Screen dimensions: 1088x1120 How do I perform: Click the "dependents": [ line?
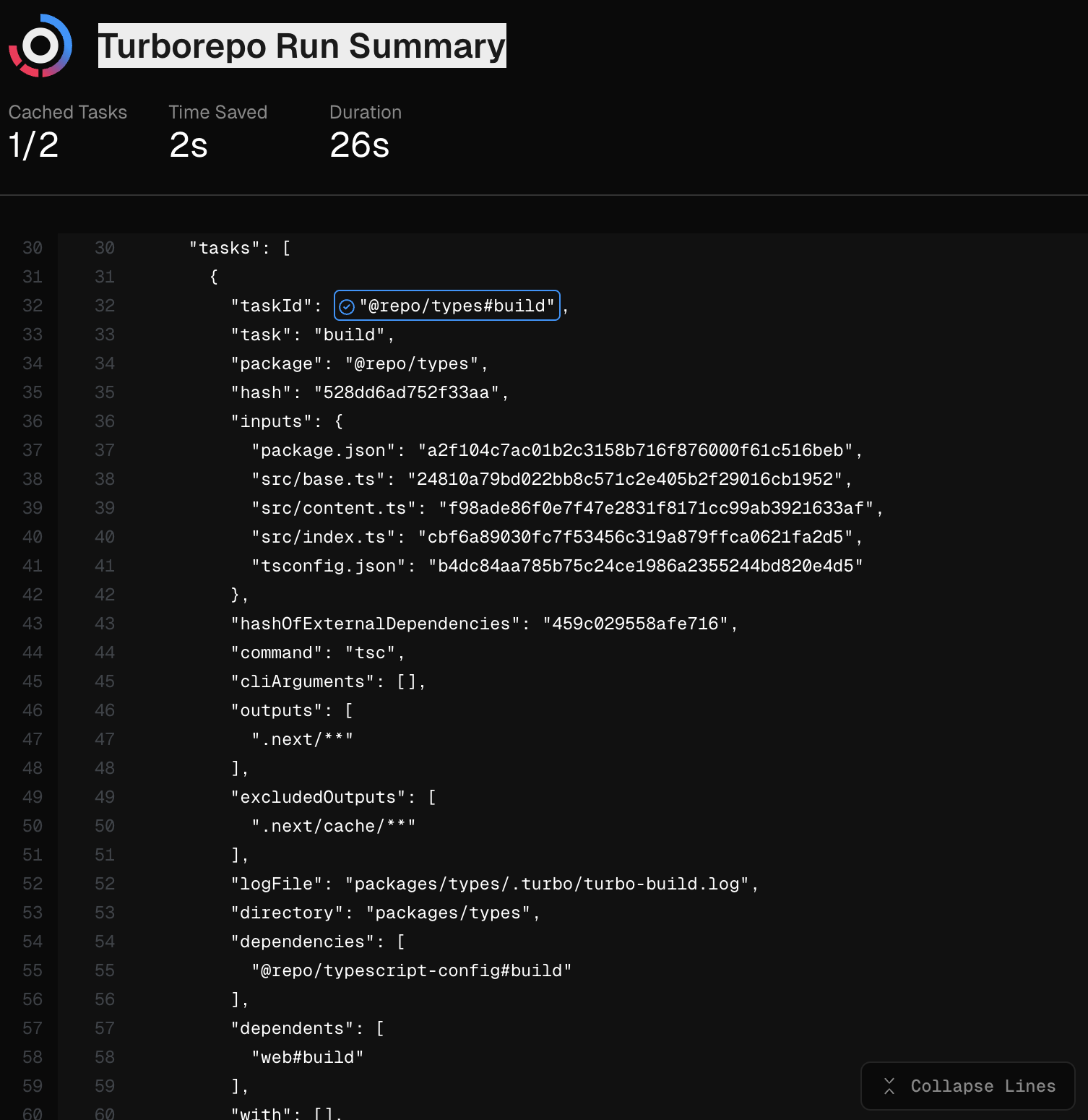[308, 1028]
